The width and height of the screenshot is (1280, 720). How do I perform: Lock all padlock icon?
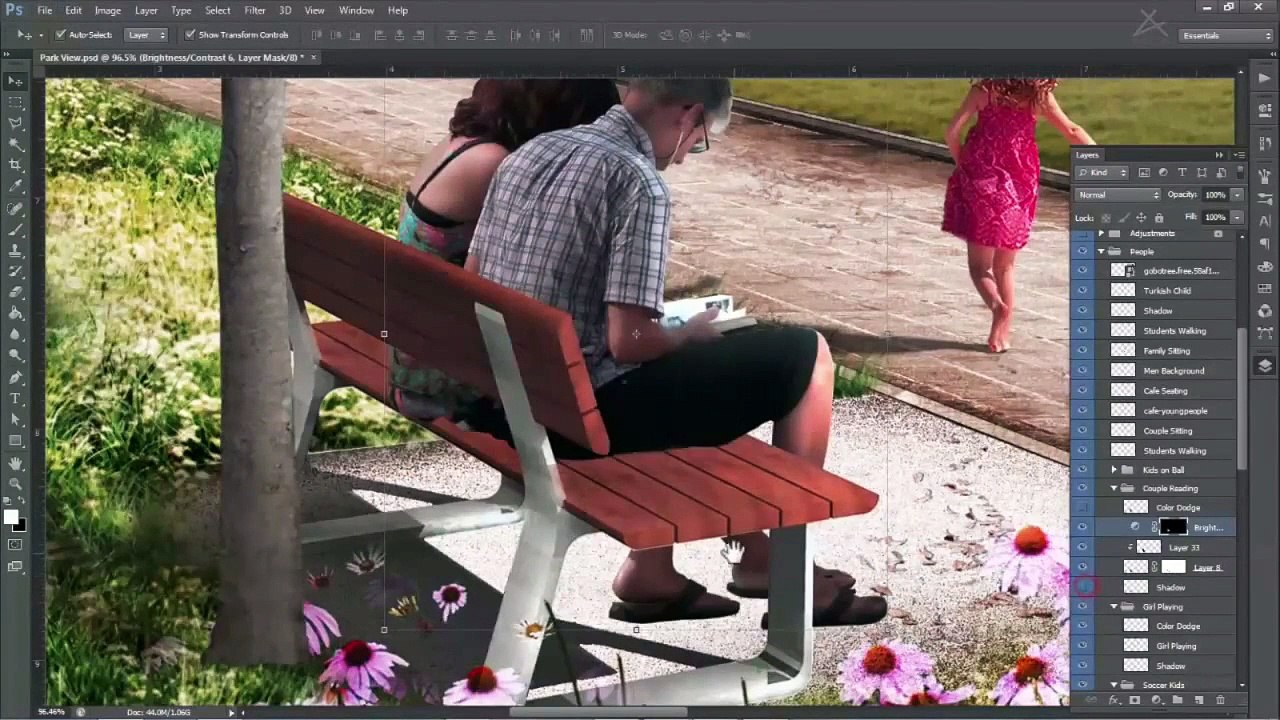point(1158,217)
